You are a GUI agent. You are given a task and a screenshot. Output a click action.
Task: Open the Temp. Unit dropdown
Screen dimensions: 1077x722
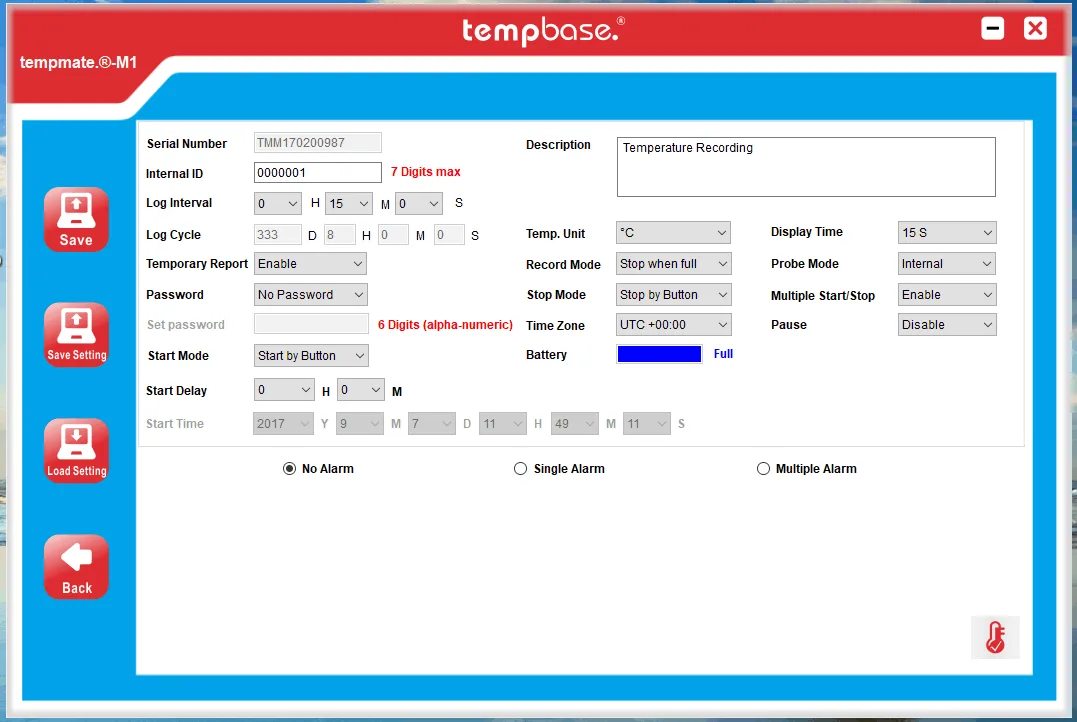click(x=673, y=233)
